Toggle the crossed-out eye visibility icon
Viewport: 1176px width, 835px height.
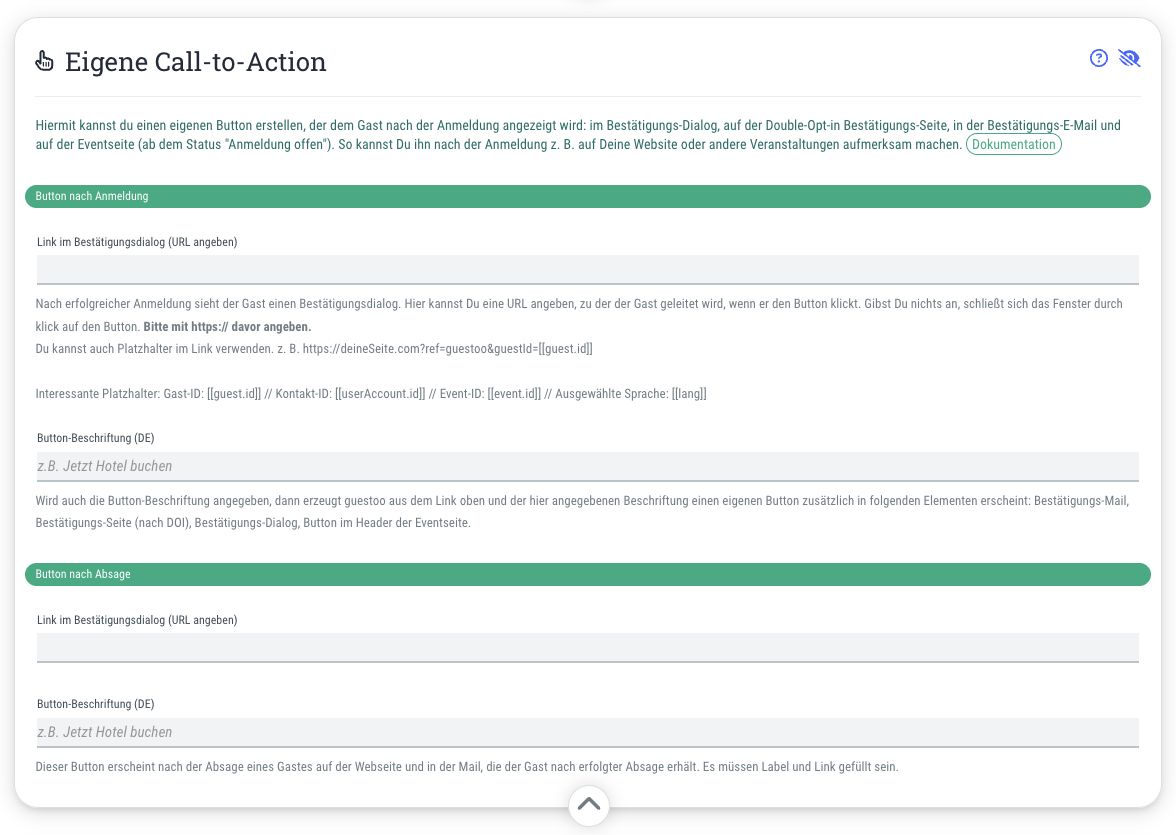[1129, 59]
